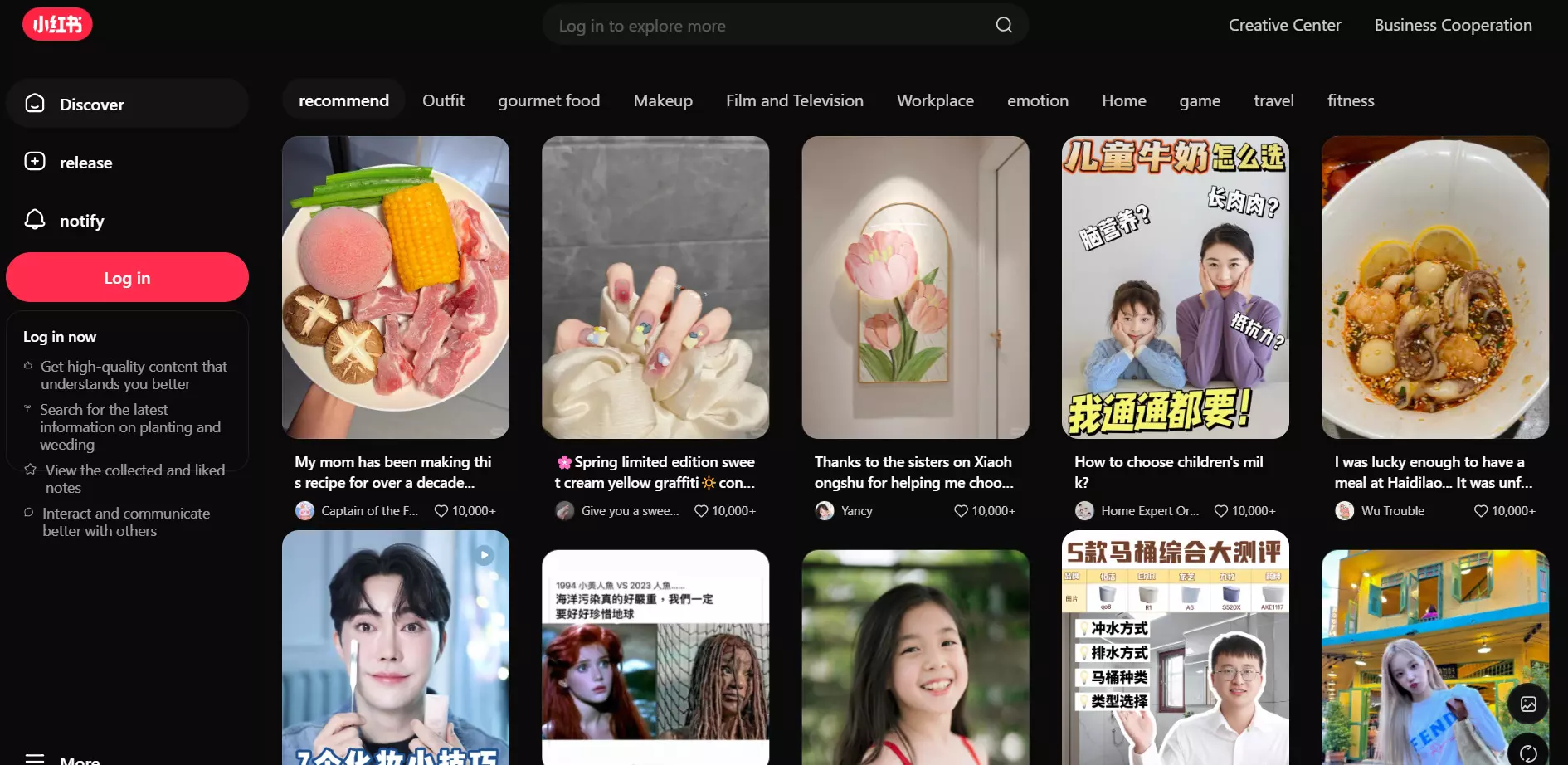Open the Discover home icon
The width and height of the screenshot is (1568, 765).
pyautogui.click(x=35, y=104)
